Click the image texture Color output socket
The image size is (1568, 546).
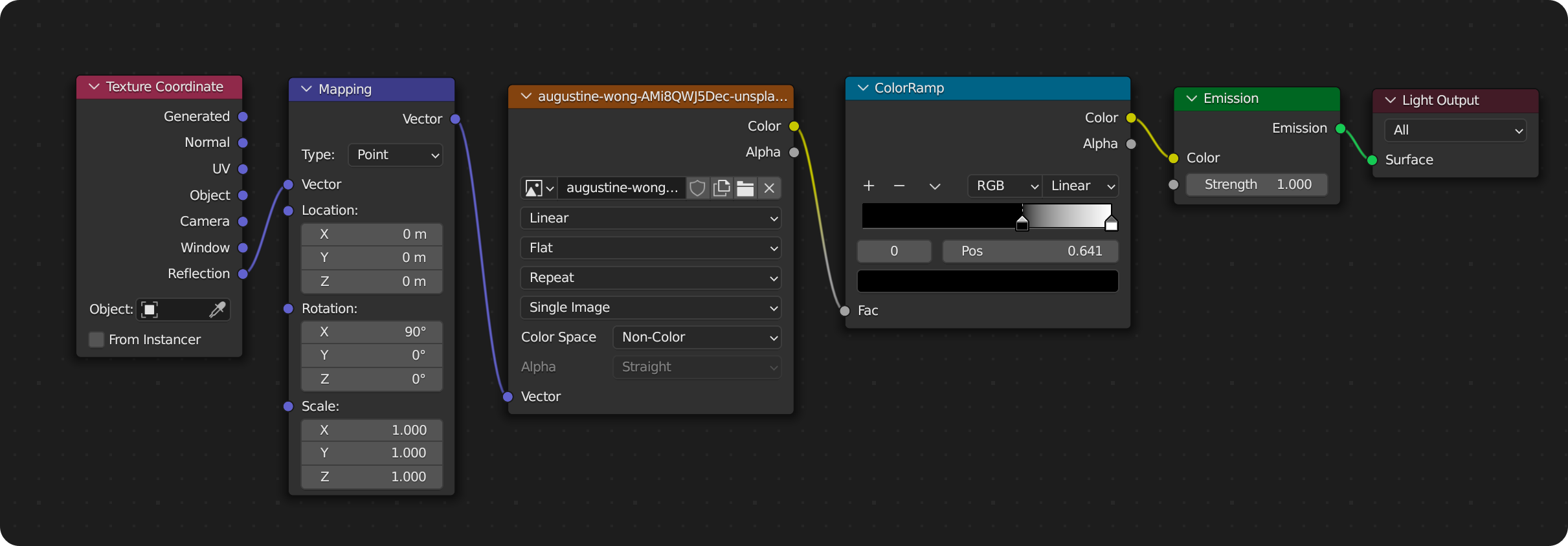794,126
